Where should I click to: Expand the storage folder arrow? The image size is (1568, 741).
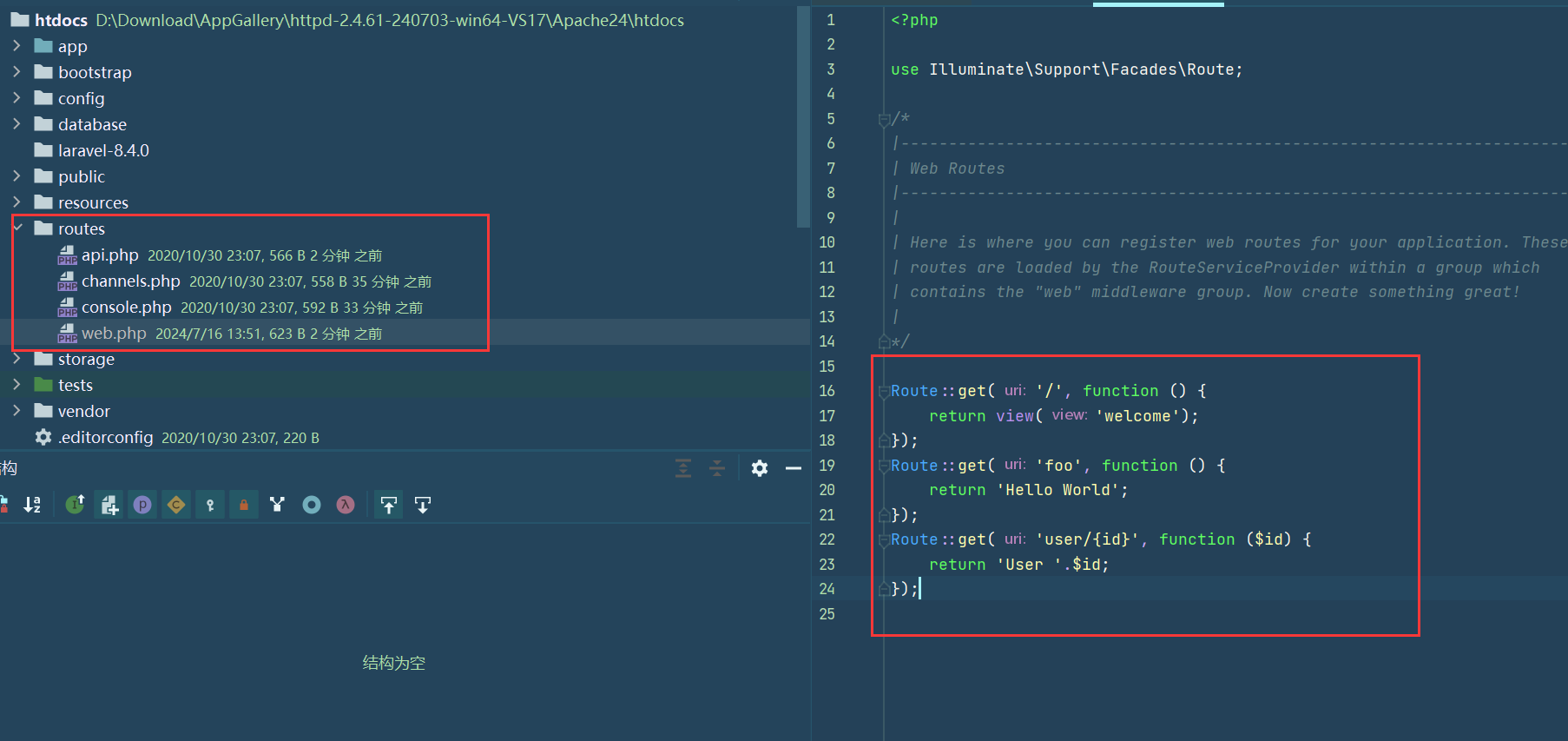(x=16, y=358)
